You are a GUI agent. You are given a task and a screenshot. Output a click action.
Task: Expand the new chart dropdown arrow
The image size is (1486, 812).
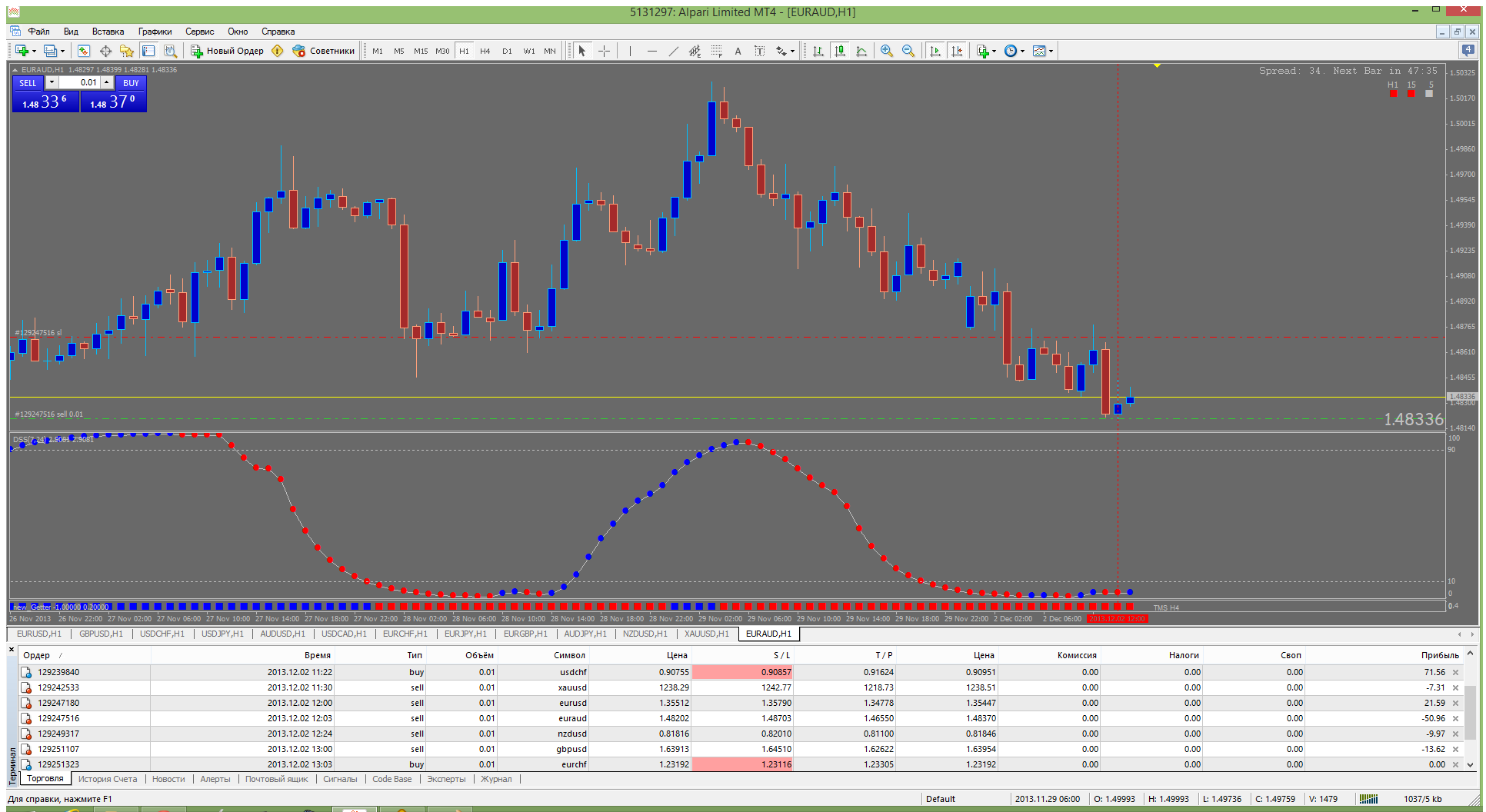[34, 52]
